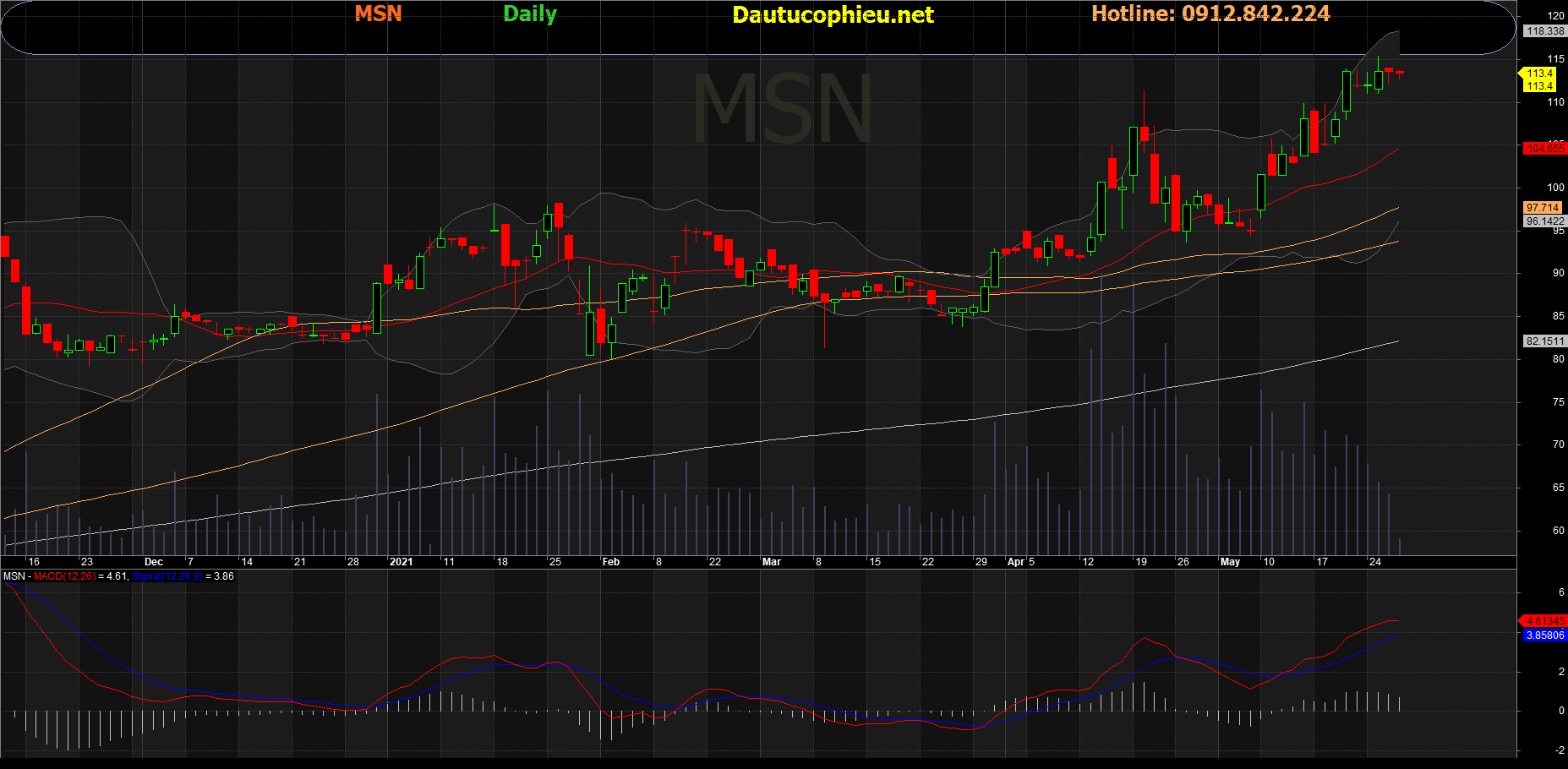Click the gray 82.1511 long-term average tag

1544,341
